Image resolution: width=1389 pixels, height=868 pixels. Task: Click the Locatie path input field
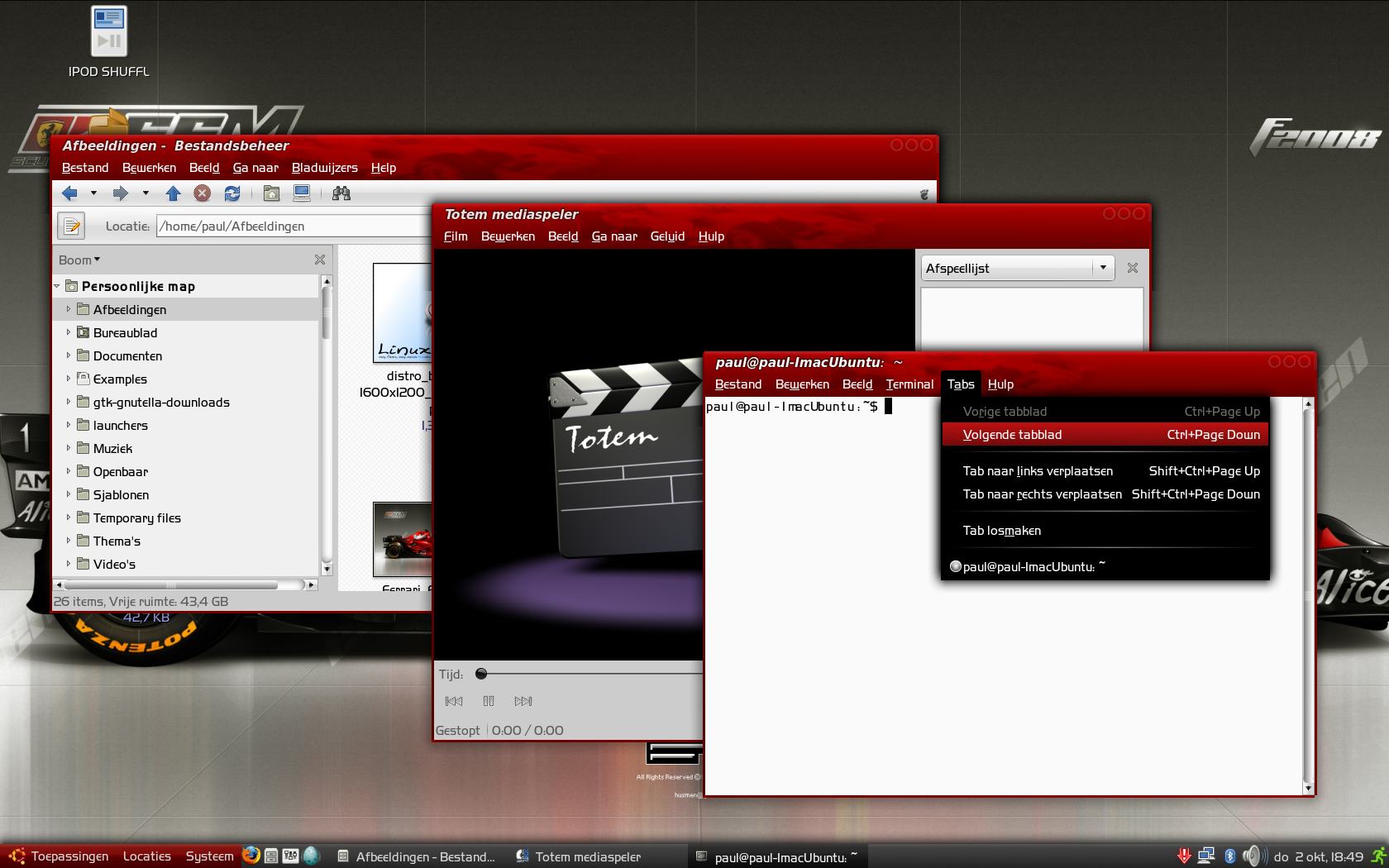point(294,226)
